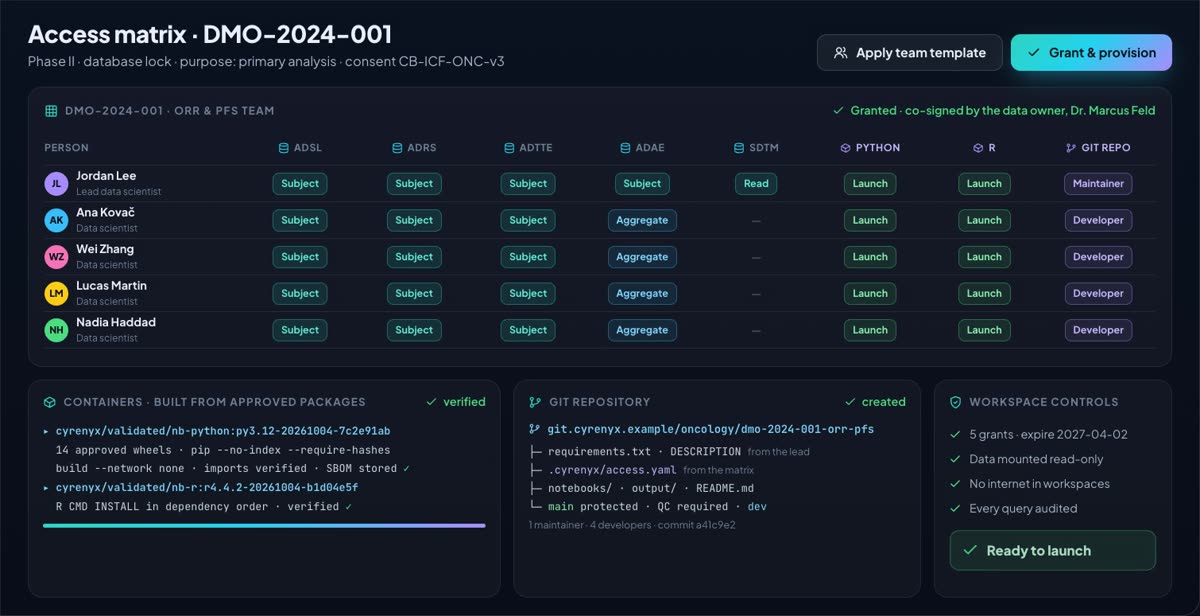Viewport: 1200px width, 616px height.
Task: Click the 'dev' branch label
Action: click(x=757, y=507)
